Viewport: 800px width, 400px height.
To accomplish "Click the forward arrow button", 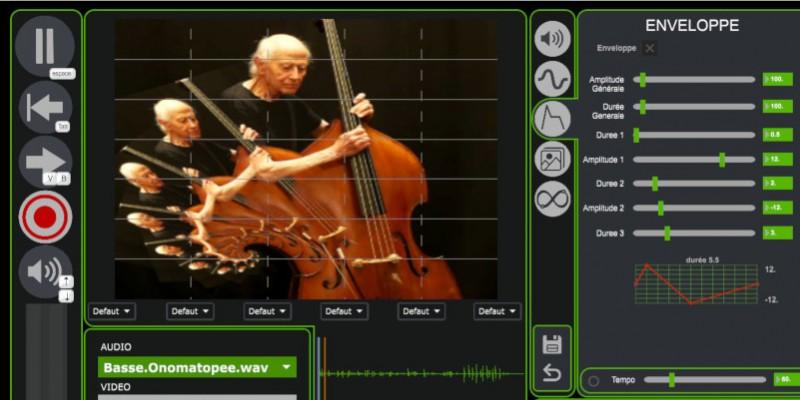I will pos(45,160).
